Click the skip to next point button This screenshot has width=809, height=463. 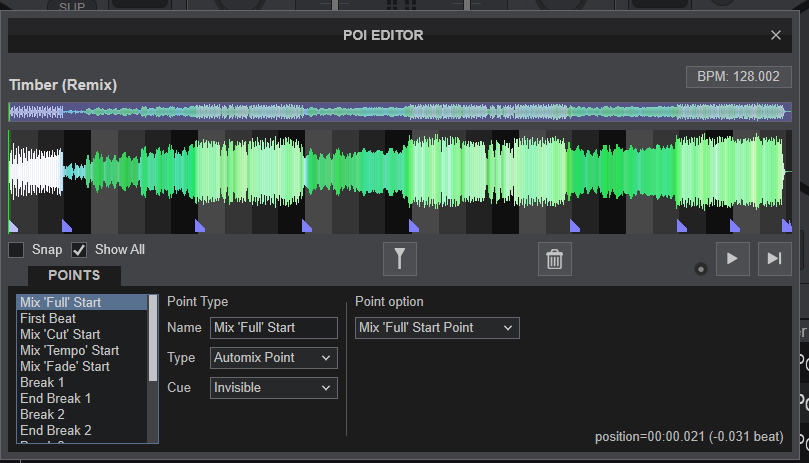click(774, 258)
